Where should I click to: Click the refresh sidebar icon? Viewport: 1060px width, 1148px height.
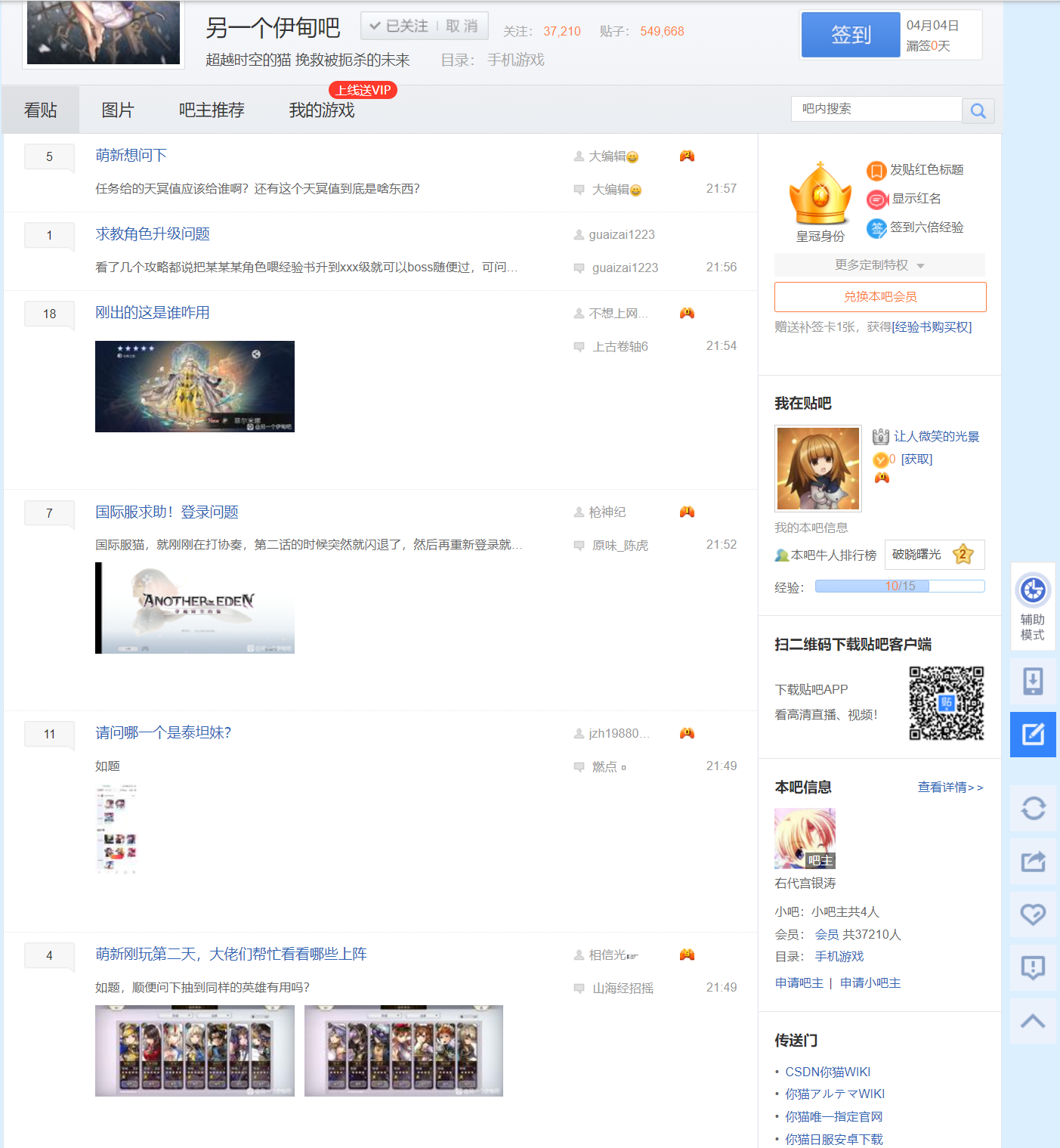pos(1033,809)
